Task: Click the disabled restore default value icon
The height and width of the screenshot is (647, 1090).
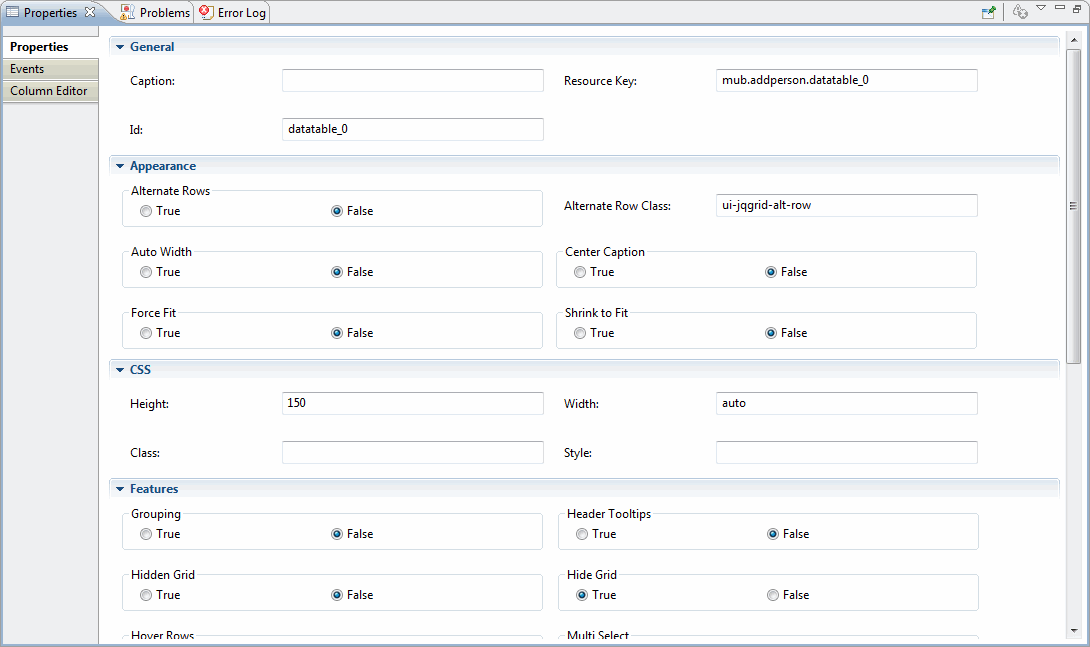Action: pos(1020,12)
